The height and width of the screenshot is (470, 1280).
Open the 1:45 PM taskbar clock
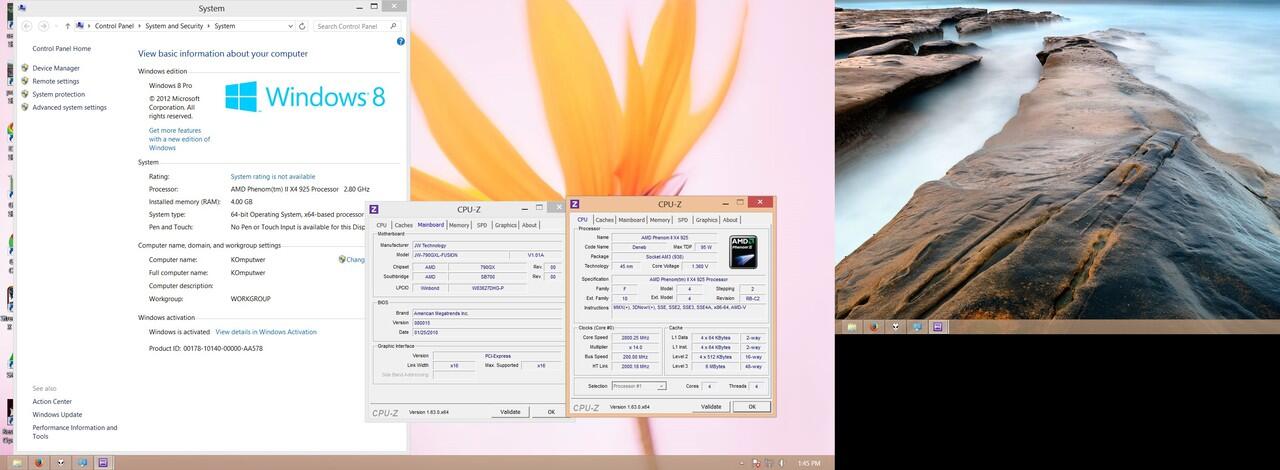click(x=810, y=464)
